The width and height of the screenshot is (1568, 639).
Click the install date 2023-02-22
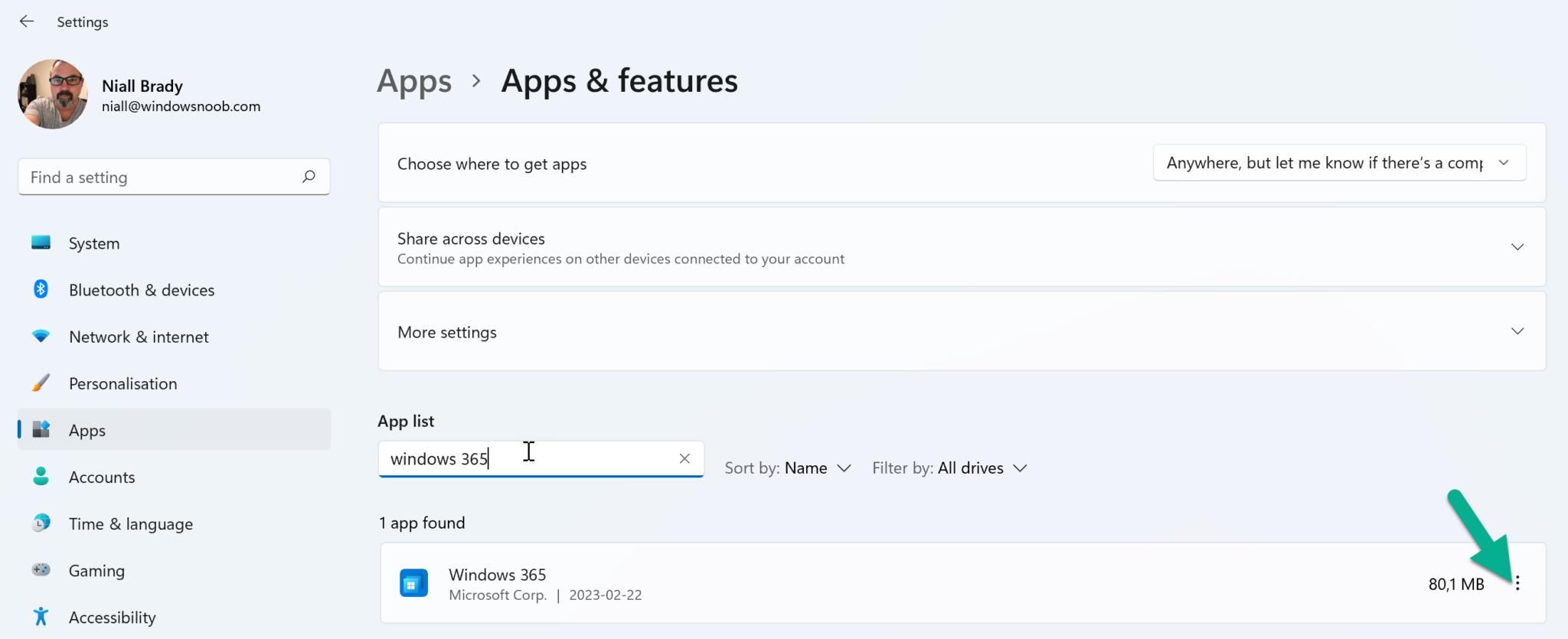(x=606, y=595)
